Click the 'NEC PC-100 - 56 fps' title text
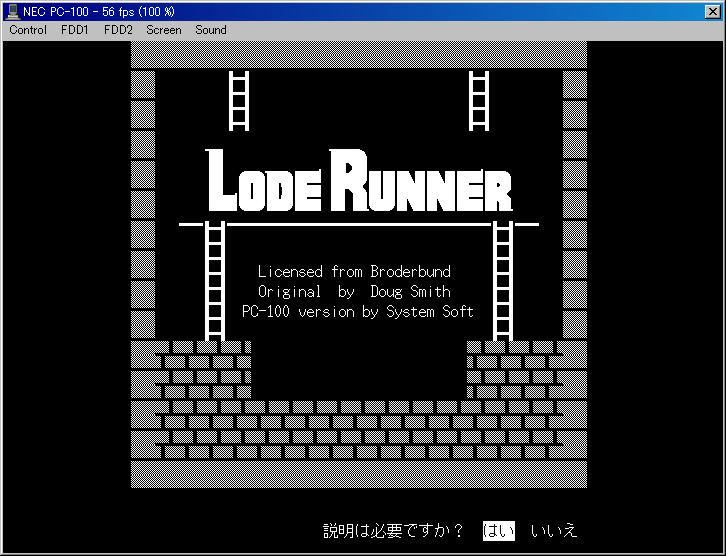The width and height of the screenshot is (726, 556). click(x=99, y=12)
